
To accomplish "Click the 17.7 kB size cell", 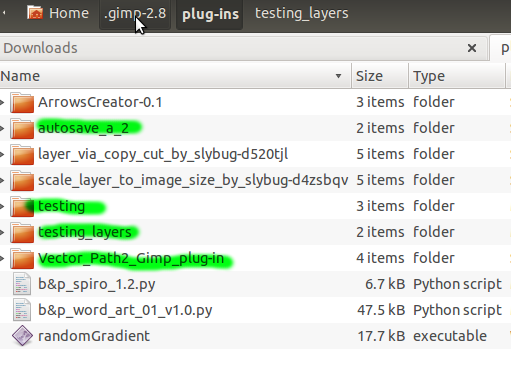I will [x=381, y=336].
